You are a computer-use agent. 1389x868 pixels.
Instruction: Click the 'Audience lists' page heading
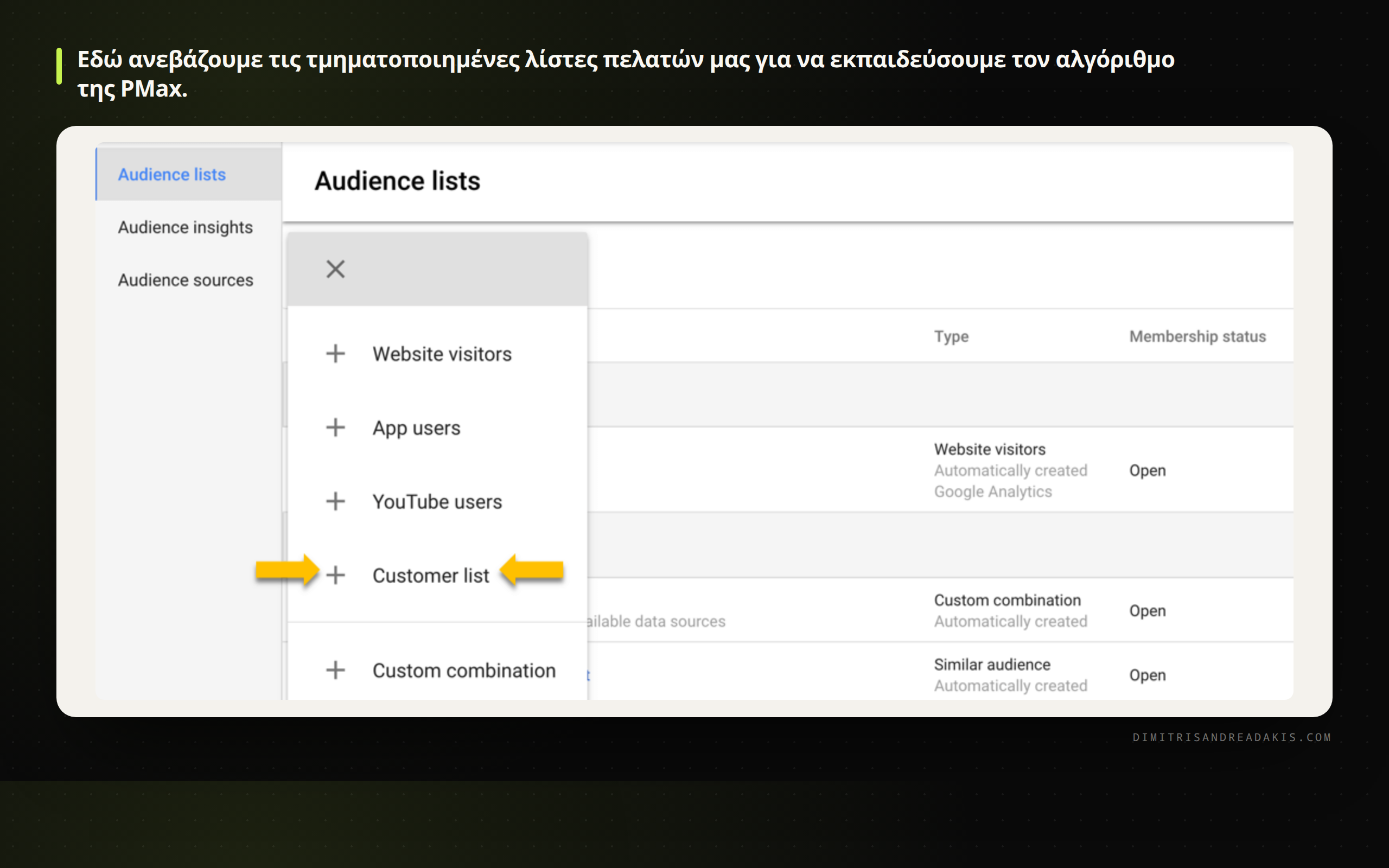tap(397, 181)
